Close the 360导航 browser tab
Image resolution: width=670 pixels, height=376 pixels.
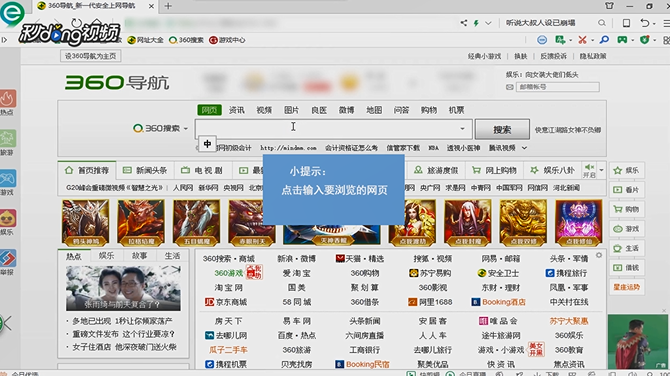[151, 6]
